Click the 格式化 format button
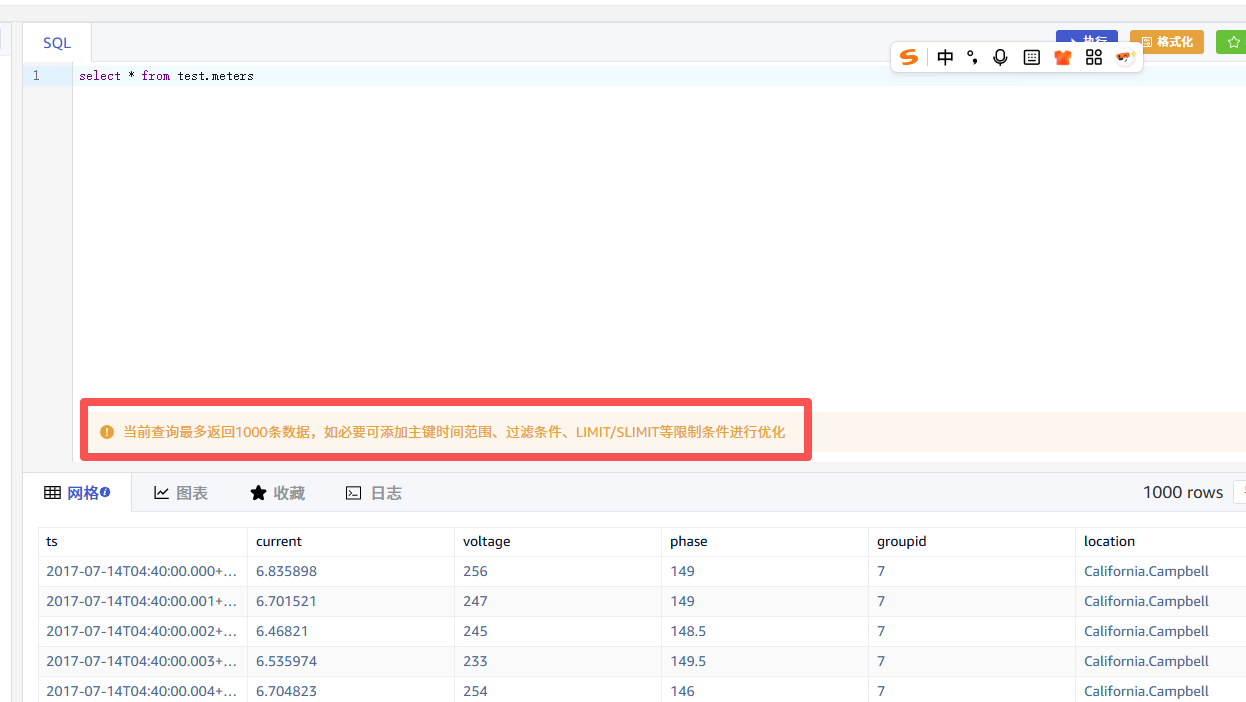Viewport: 1246px width, 702px height. coord(1166,42)
